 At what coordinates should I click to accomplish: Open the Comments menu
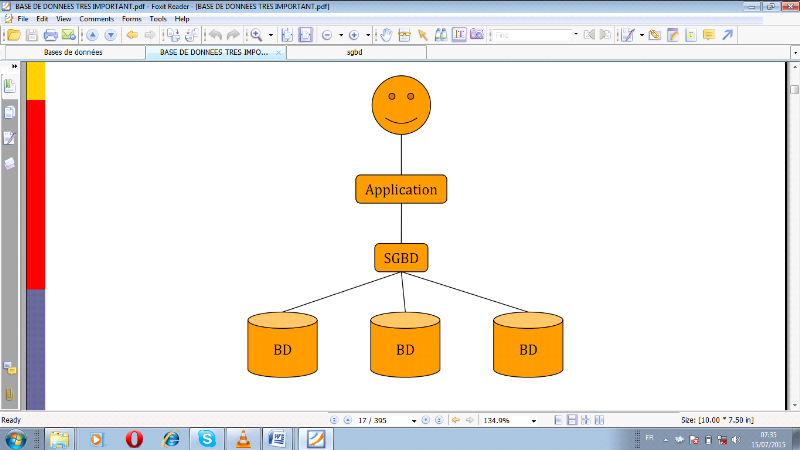pos(96,19)
